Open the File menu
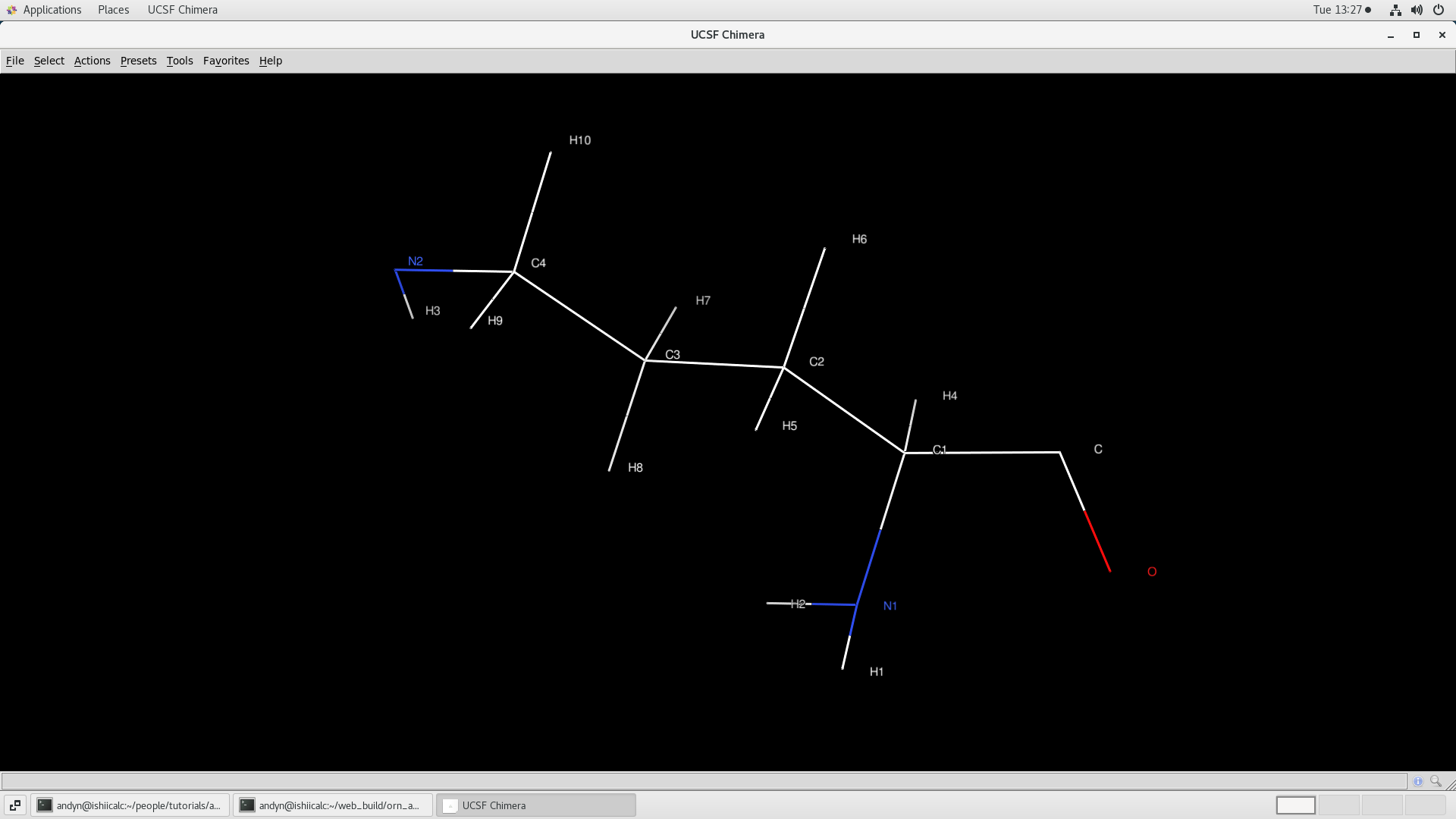Image resolution: width=1456 pixels, height=819 pixels. [x=15, y=61]
